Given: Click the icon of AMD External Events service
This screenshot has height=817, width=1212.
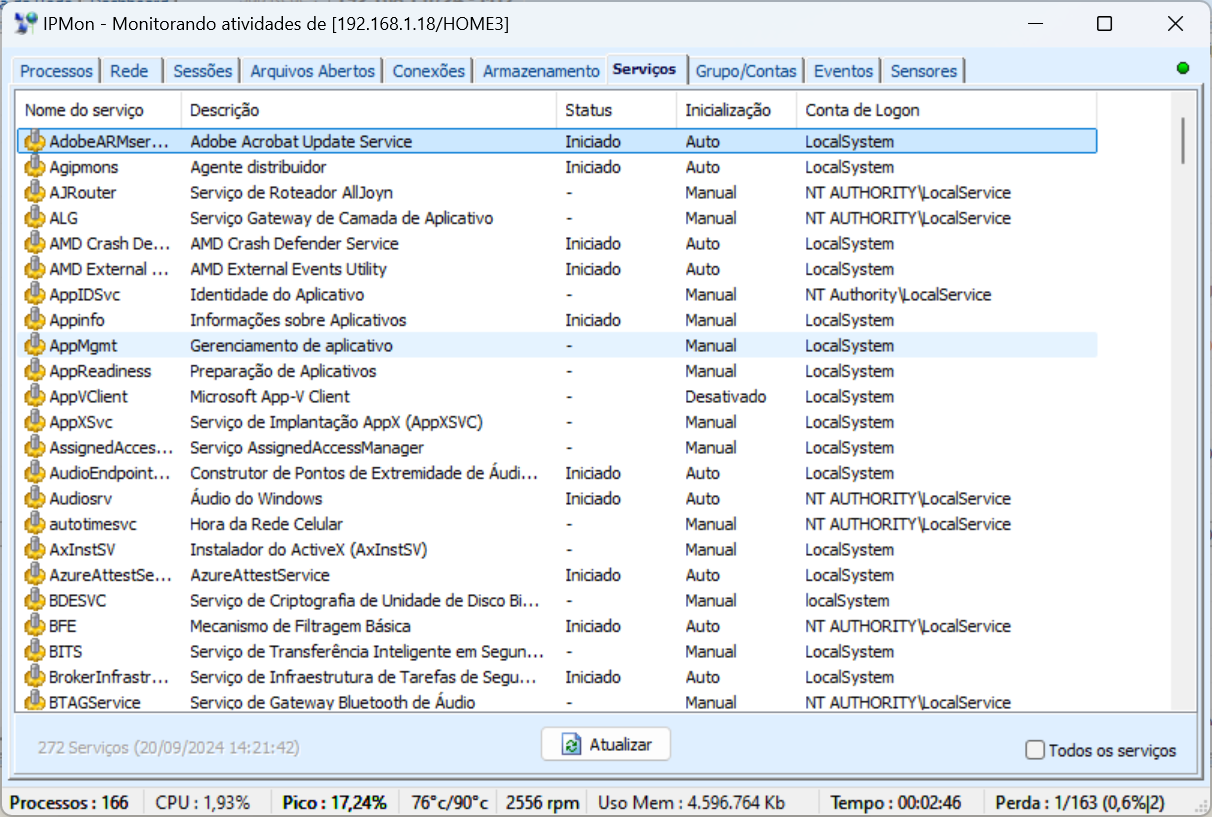Looking at the screenshot, I should pos(34,269).
